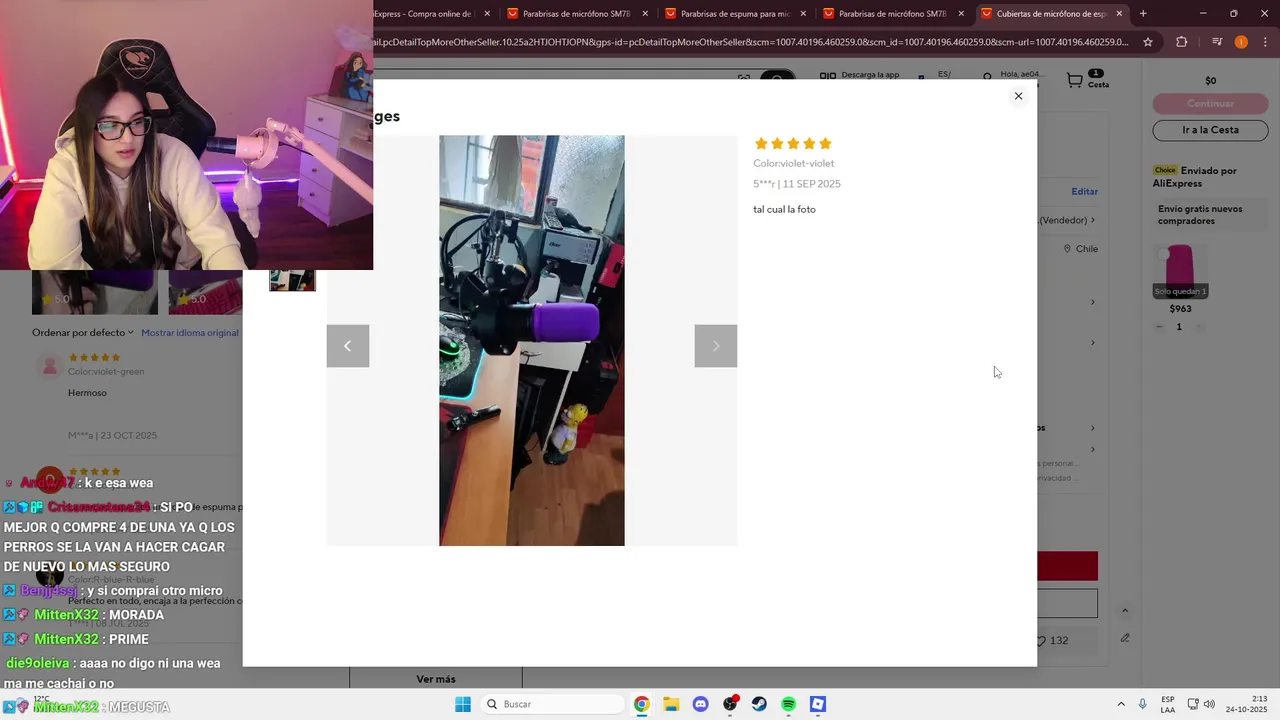Open Spotify from the taskbar
Viewport: 1280px width, 720px height.
[788, 704]
